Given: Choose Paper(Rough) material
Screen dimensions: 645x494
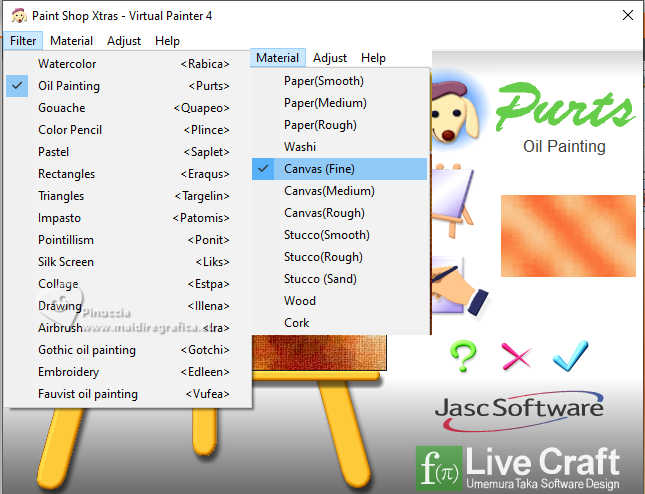Looking at the screenshot, I should click(339, 125).
